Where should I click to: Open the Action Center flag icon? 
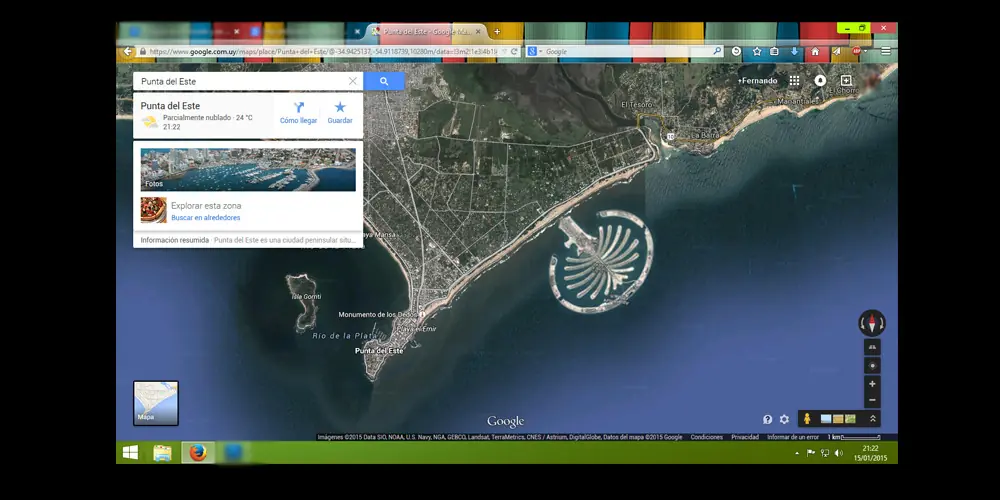[811, 453]
